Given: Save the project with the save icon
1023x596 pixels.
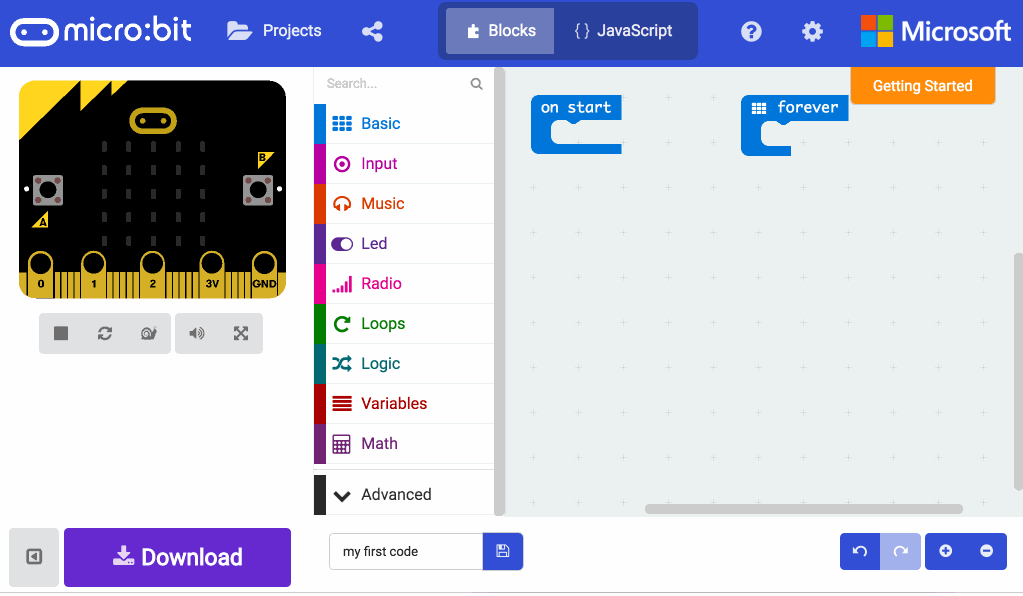Looking at the screenshot, I should coord(502,551).
